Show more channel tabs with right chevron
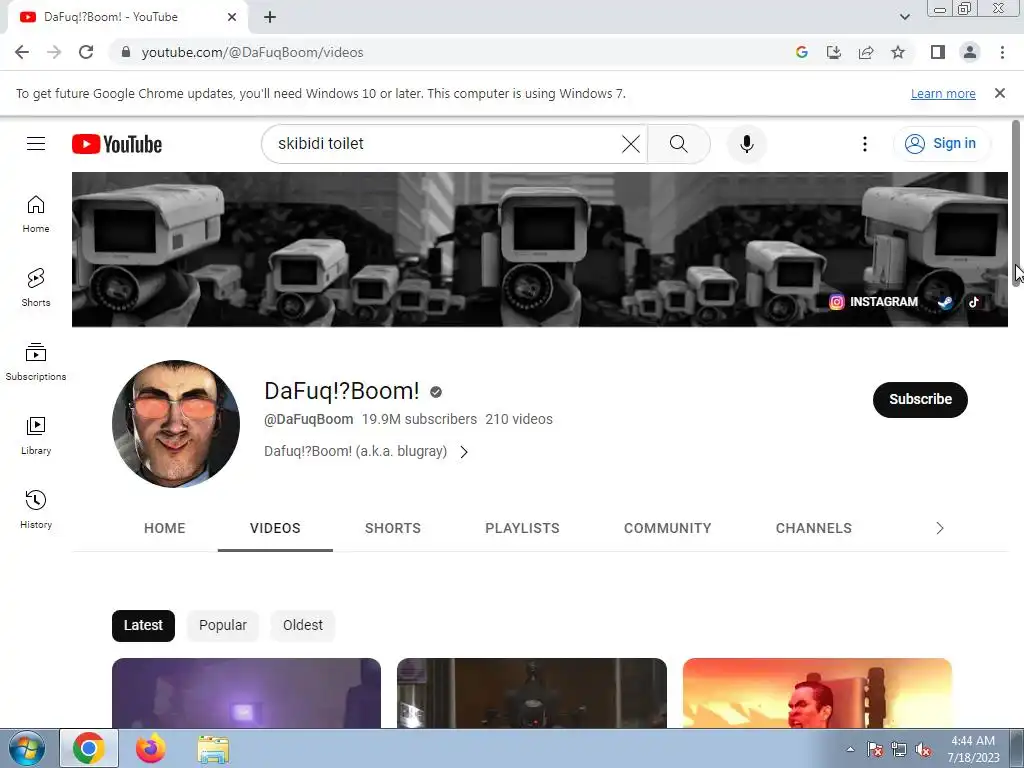 click(940, 528)
